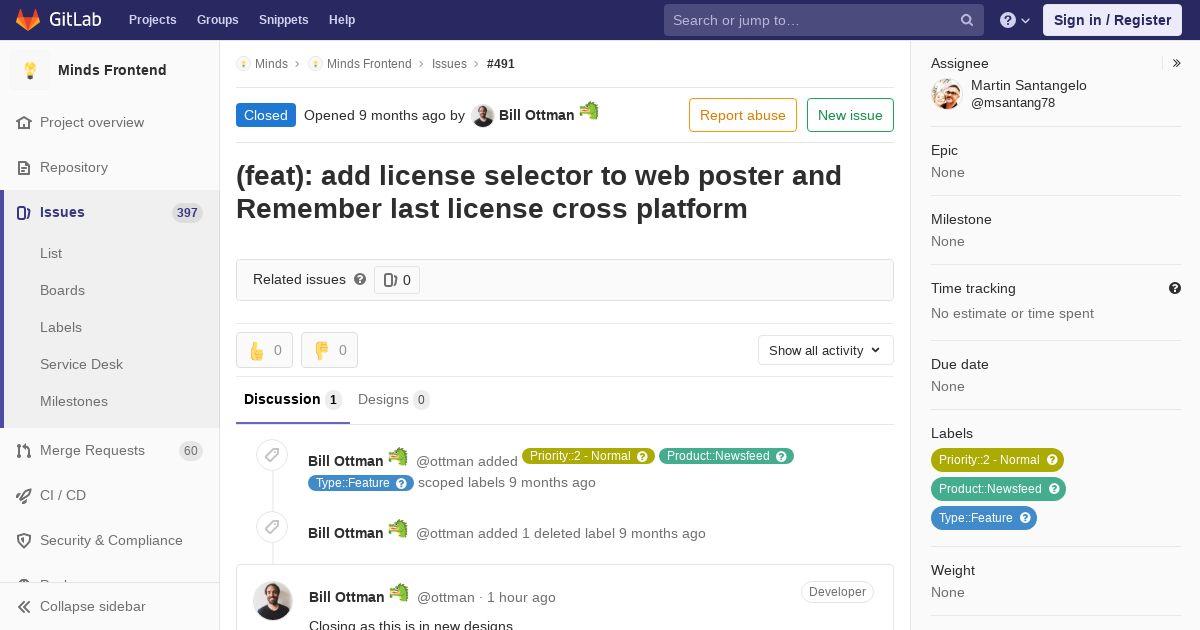Click Sign in / Register button
This screenshot has height=630, width=1200.
(x=1112, y=20)
